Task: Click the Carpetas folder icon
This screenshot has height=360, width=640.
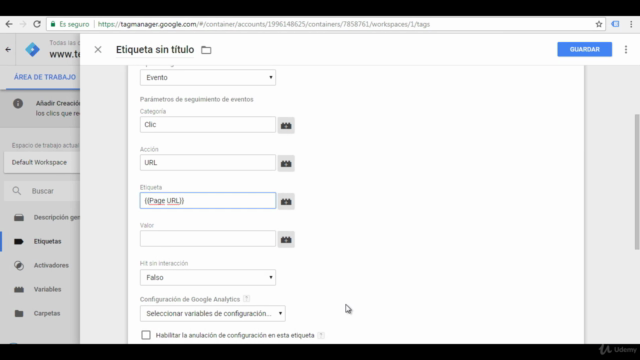Action: pyautogui.click(x=19, y=313)
